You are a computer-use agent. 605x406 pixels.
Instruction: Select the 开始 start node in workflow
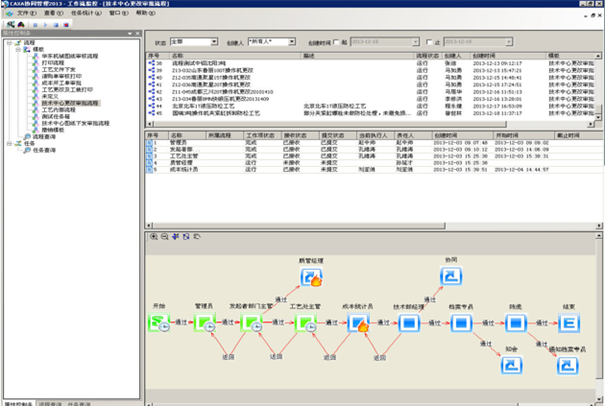(159, 324)
